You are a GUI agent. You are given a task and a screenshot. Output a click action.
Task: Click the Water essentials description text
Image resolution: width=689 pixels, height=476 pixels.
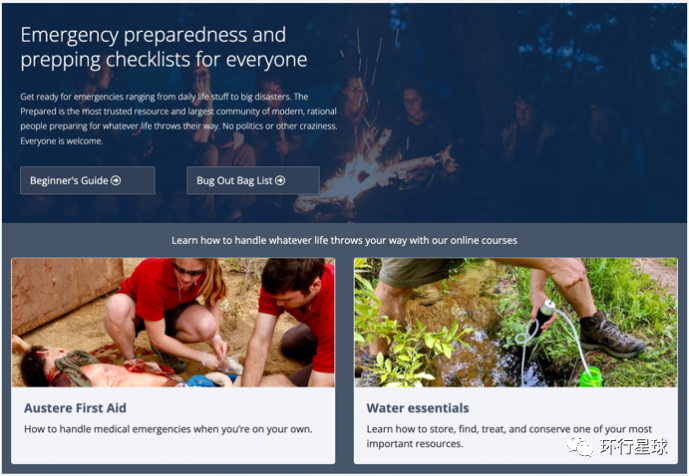pyautogui.click(x=509, y=436)
